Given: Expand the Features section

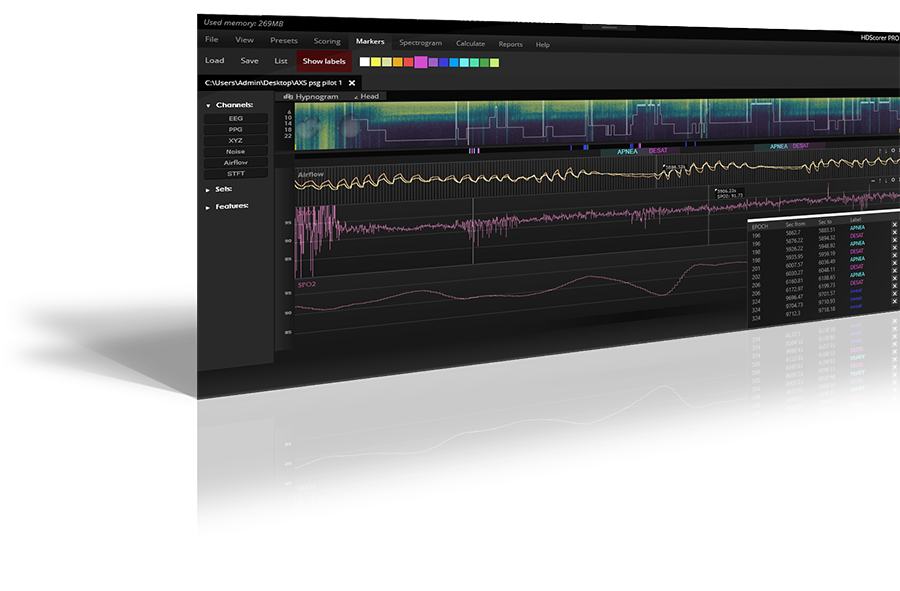Looking at the screenshot, I should (208, 207).
